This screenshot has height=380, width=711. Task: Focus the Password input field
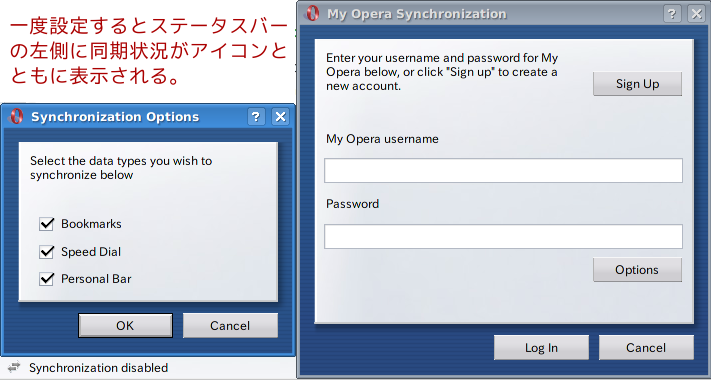(x=503, y=236)
